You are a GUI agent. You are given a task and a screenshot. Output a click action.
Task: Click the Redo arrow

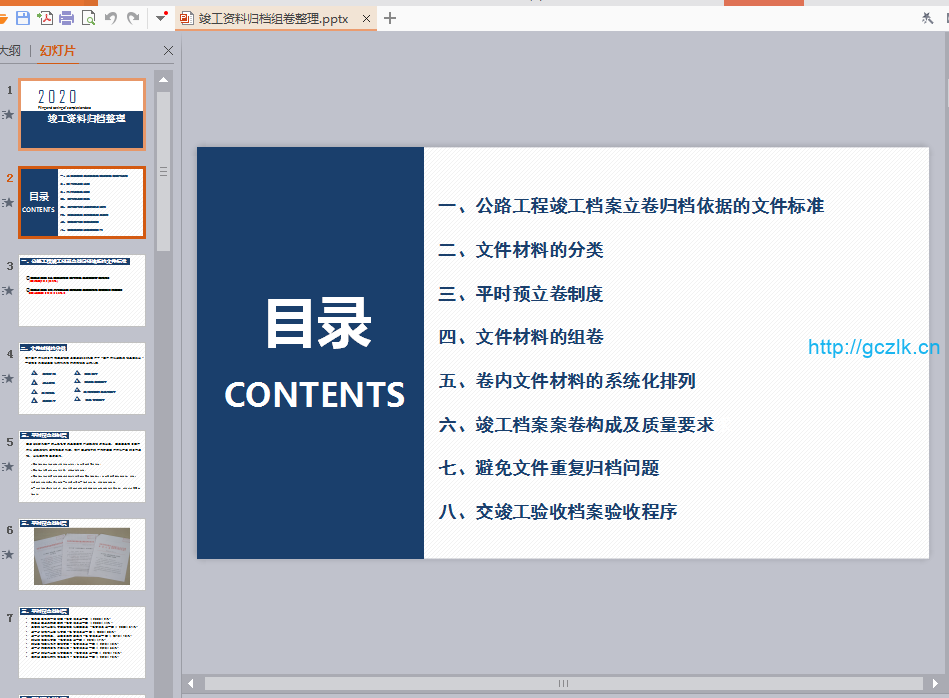tap(132, 18)
